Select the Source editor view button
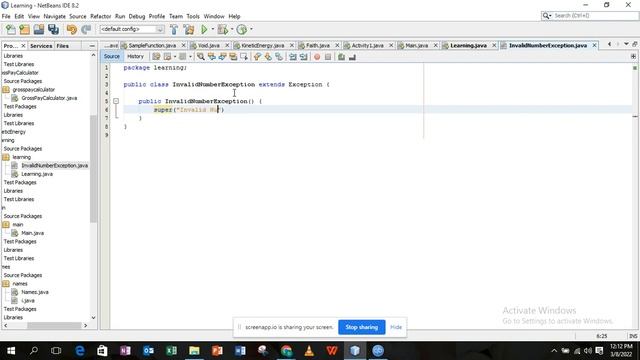Viewport: 640px width, 360px height. 111,57
